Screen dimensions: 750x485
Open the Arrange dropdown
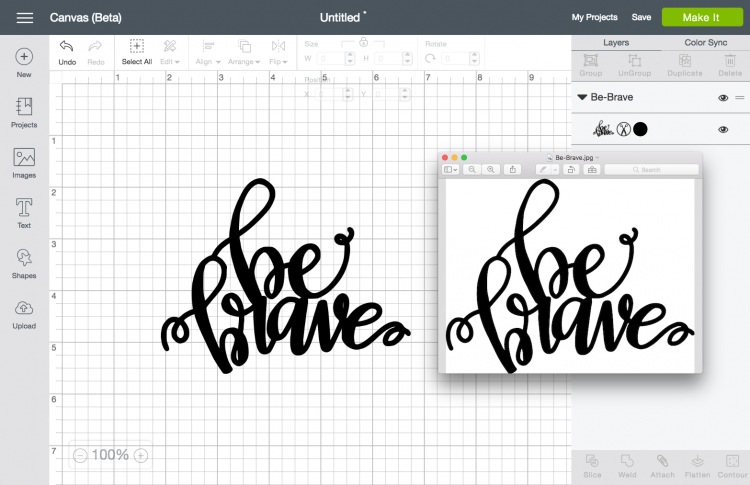(x=244, y=53)
